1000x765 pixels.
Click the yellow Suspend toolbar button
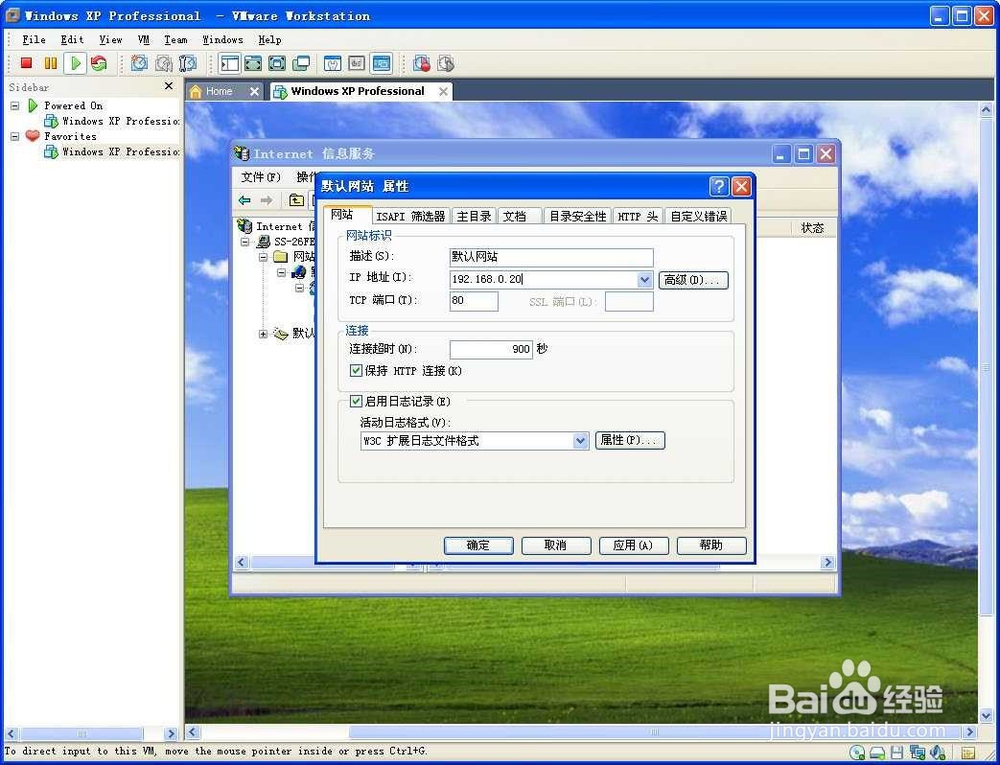tap(50, 62)
